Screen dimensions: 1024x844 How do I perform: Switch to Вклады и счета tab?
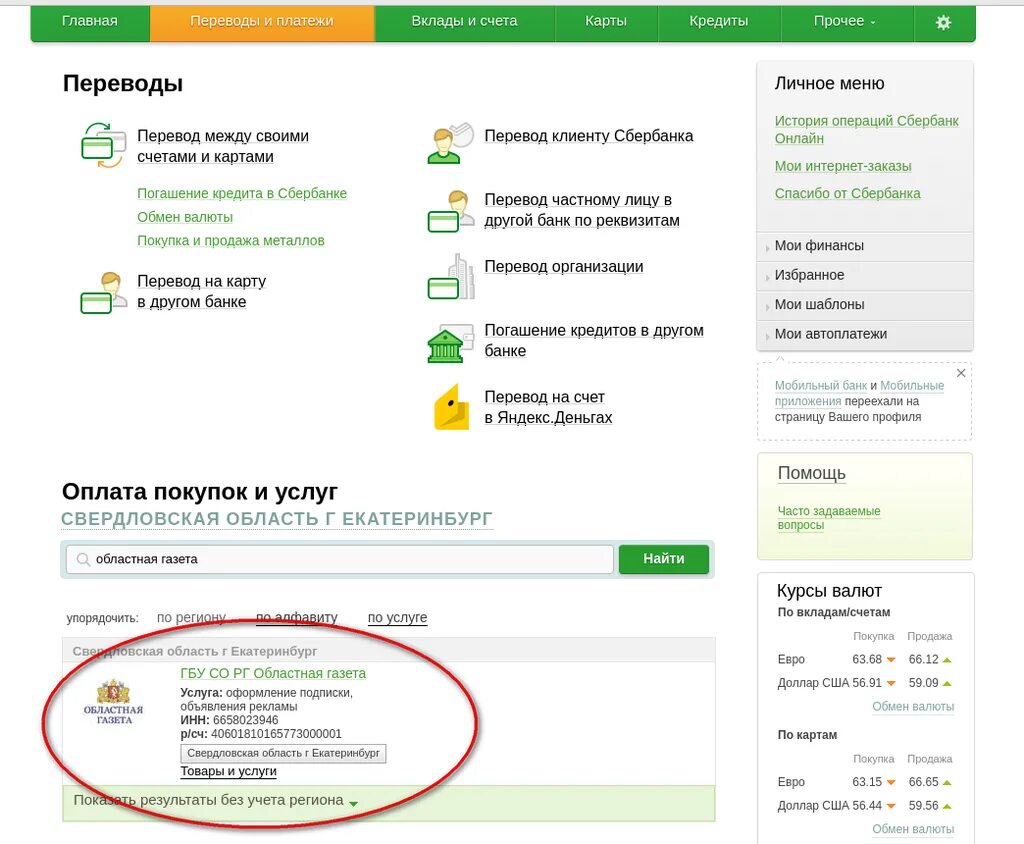[x=464, y=22]
